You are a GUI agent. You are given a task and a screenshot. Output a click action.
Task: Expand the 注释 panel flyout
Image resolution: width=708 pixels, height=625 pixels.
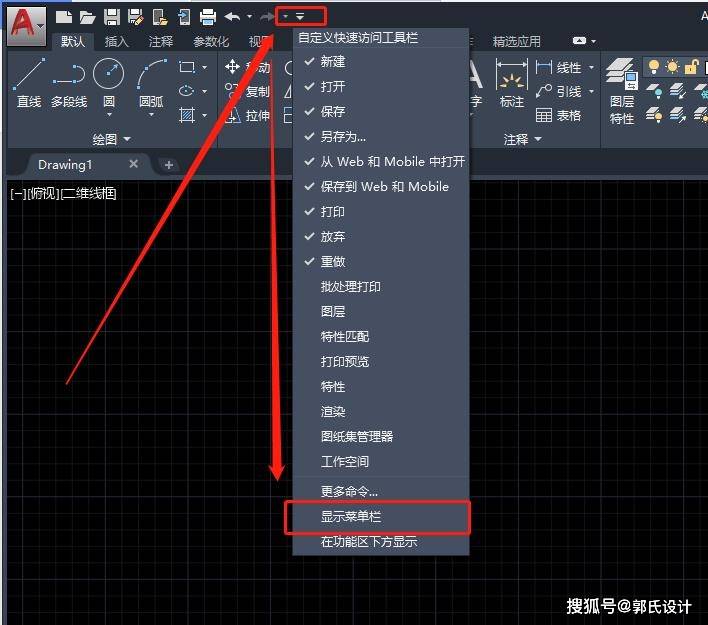(x=522, y=139)
